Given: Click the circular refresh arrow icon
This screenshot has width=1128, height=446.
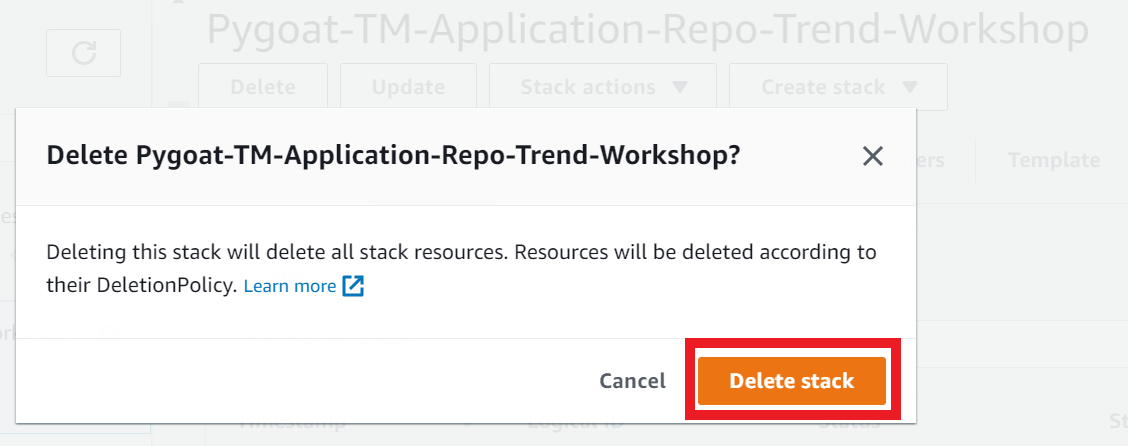Looking at the screenshot, I should 83,53.
